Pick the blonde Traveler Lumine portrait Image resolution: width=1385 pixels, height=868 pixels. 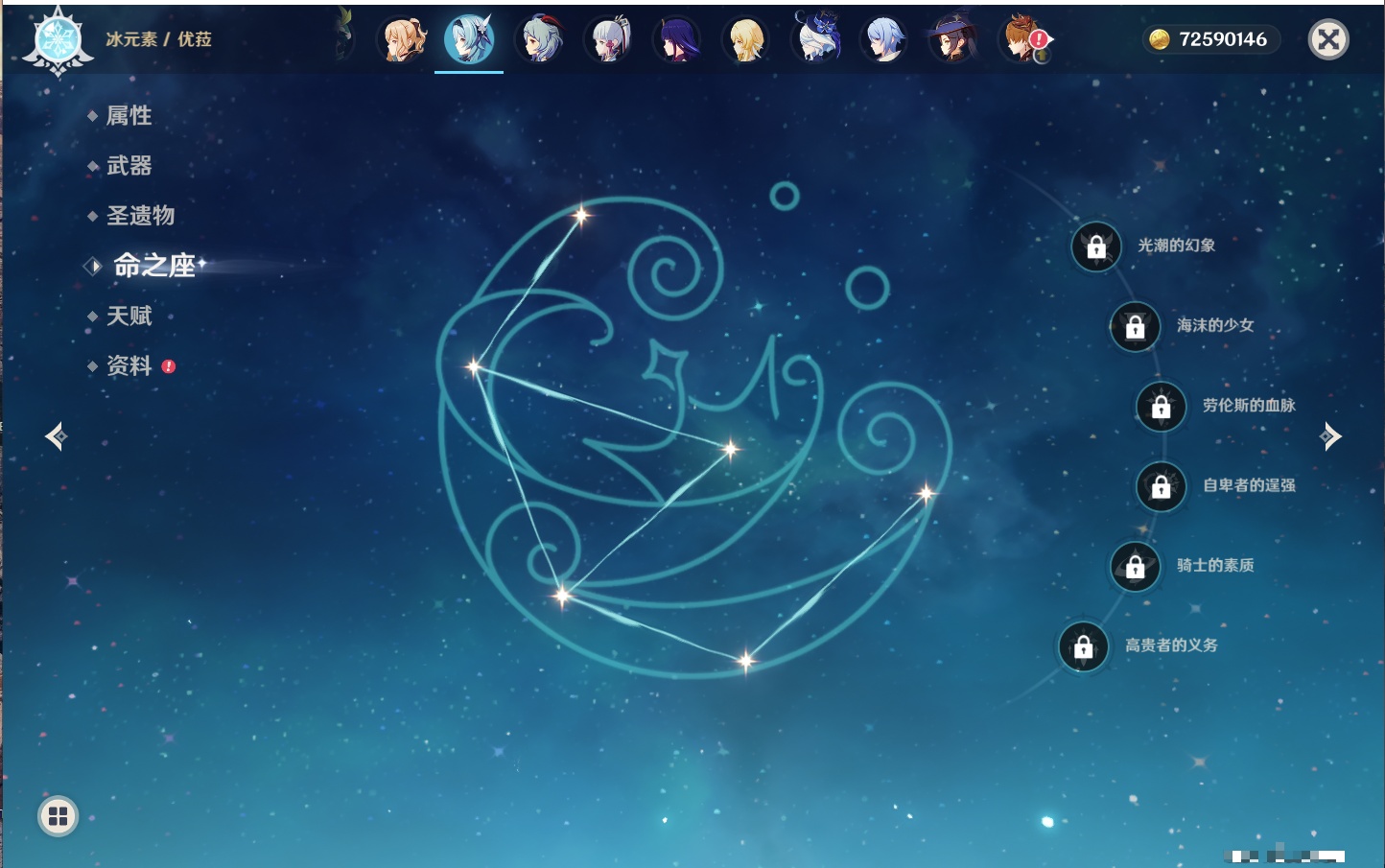(746, 39)
